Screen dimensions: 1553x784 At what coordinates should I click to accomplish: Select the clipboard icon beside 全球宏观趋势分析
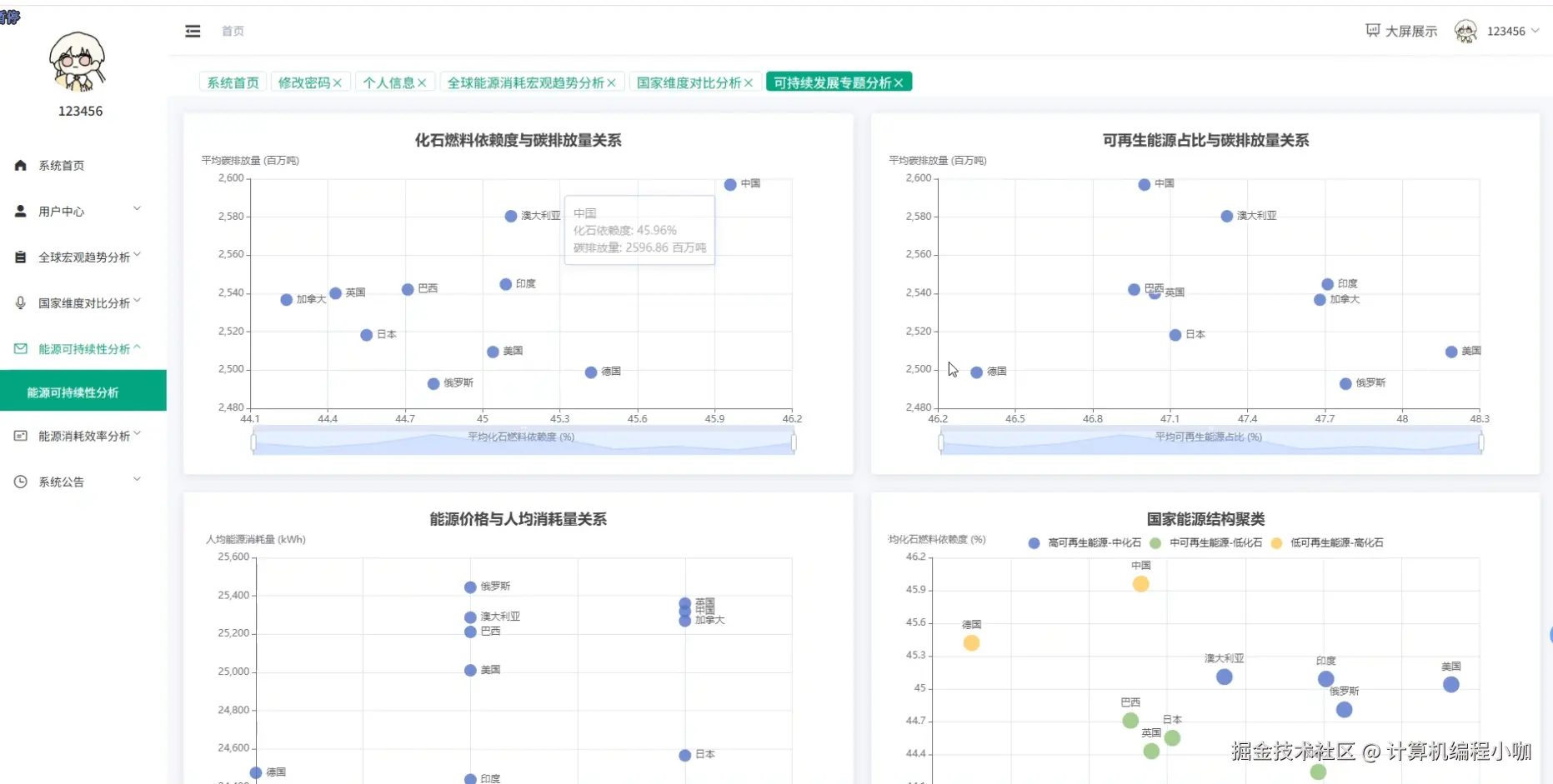click(x=19, y=257)
